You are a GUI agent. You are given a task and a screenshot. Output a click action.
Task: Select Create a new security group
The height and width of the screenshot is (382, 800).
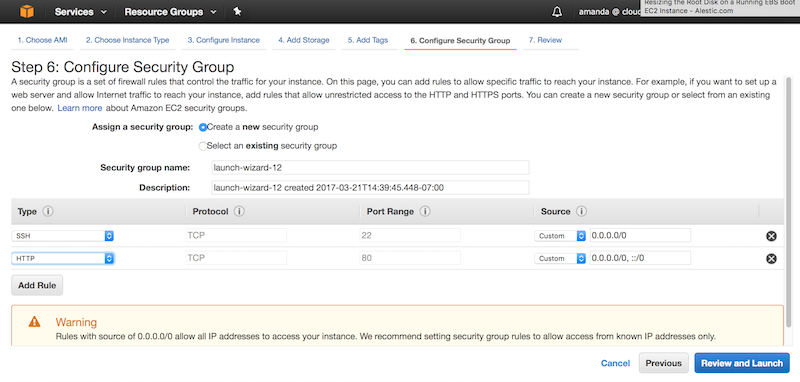click(203, 127)
